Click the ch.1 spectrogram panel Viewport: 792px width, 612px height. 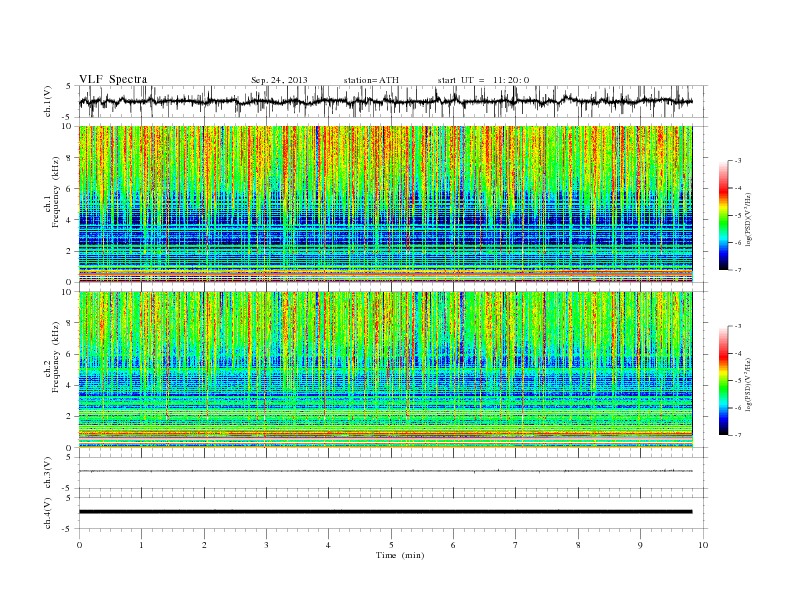point(385,204)
